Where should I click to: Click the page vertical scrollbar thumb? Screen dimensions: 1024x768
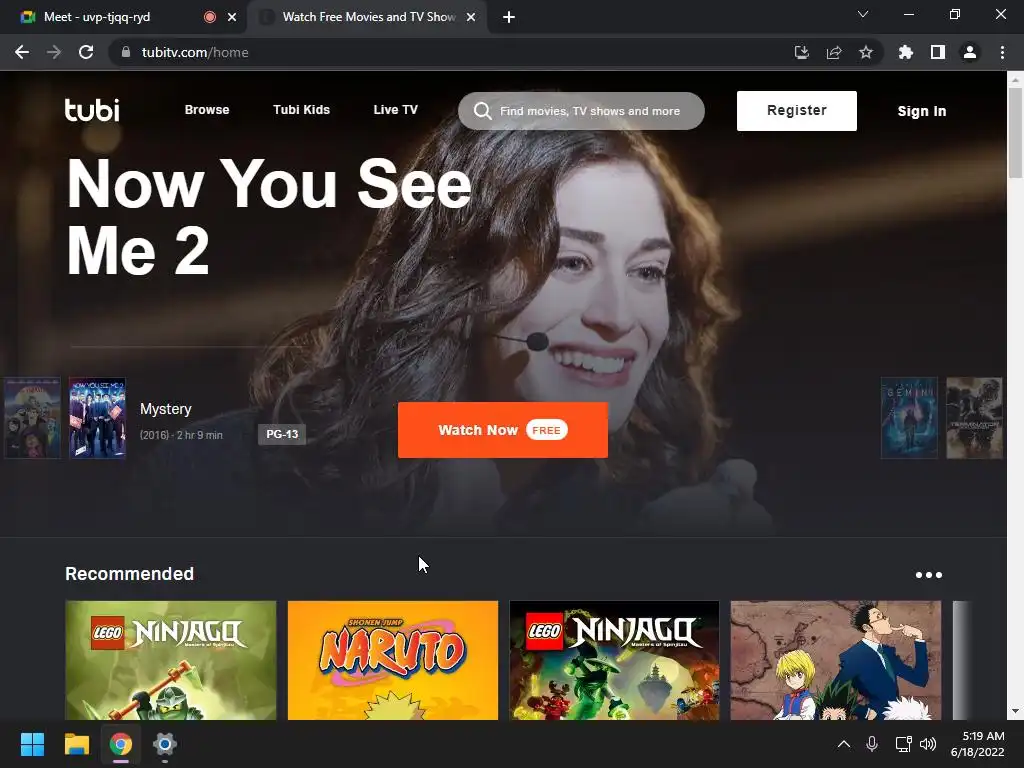tap(1016, 132)
